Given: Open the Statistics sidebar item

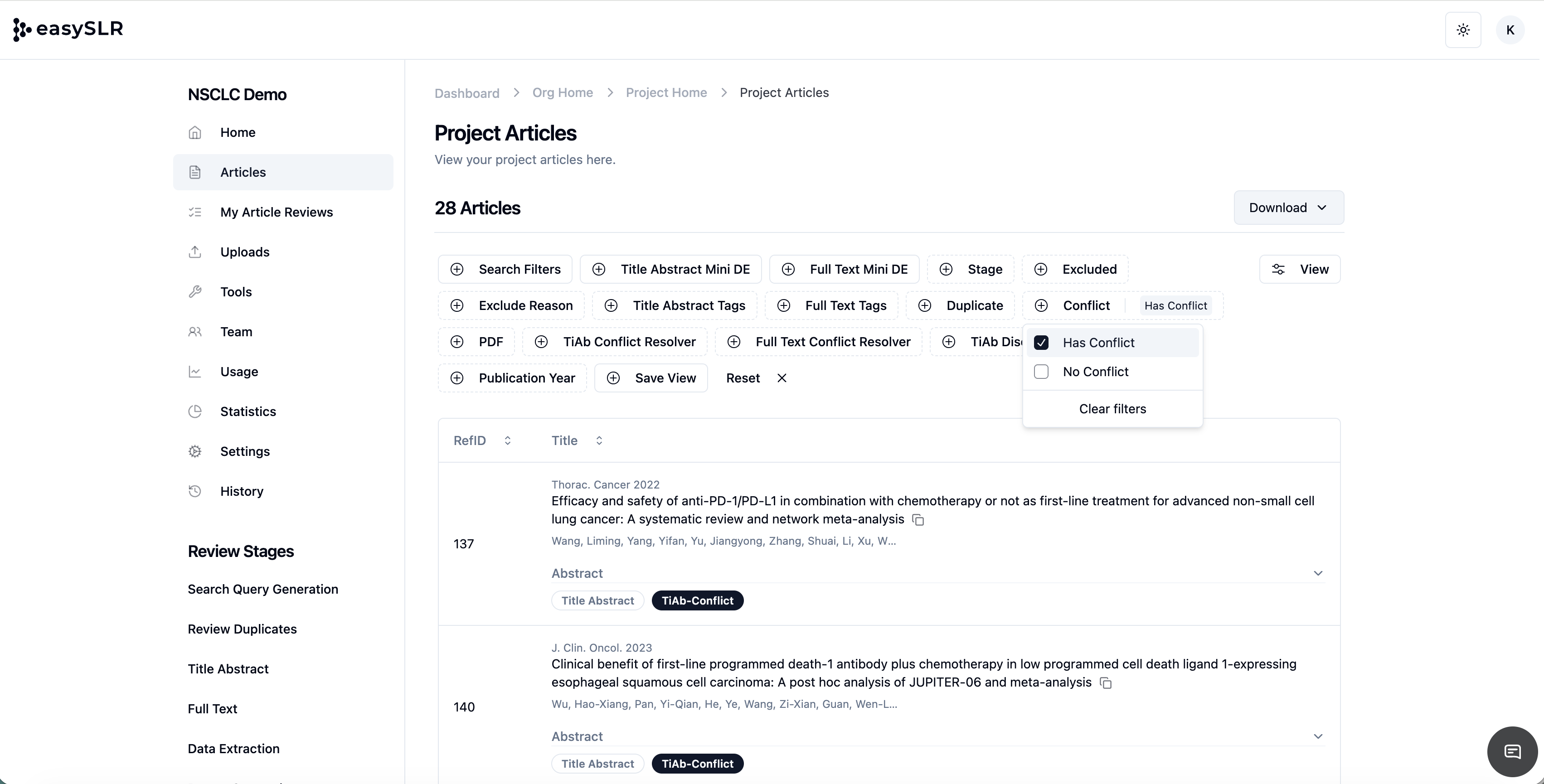Looking at the screenshot, I should 248,412.
